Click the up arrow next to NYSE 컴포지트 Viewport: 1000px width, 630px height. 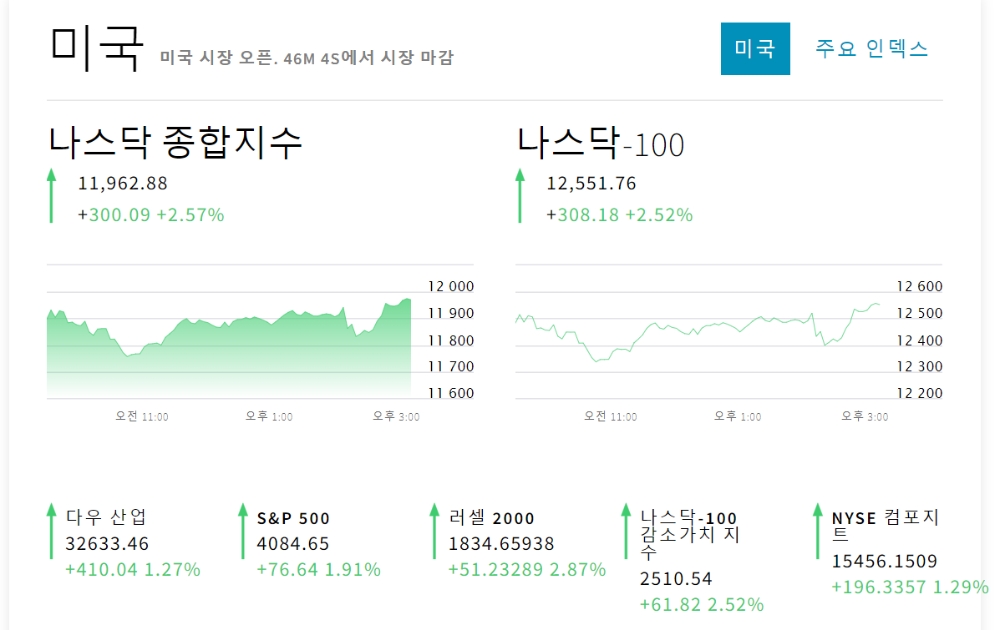[818, 531]
